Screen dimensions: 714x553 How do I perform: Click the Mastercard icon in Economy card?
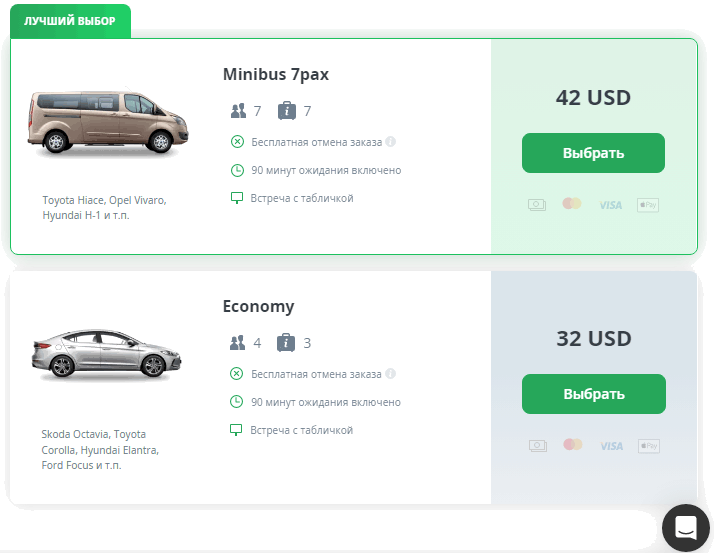click(x=572, y=444)
